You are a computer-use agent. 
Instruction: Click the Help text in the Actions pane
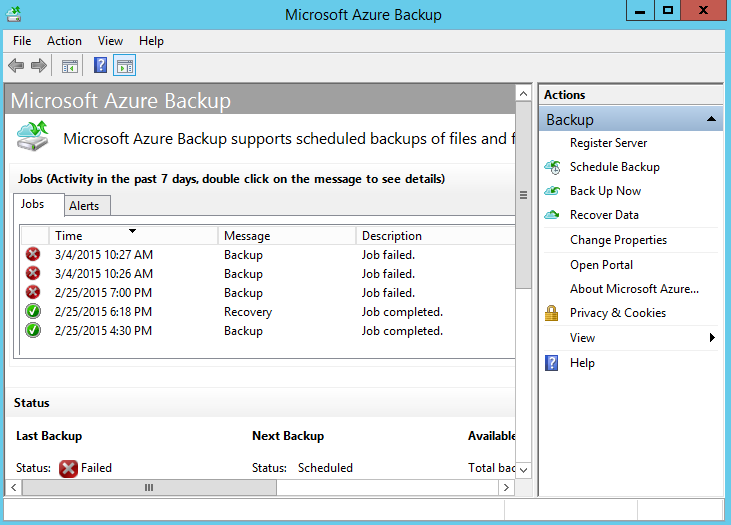click(582, 363)
